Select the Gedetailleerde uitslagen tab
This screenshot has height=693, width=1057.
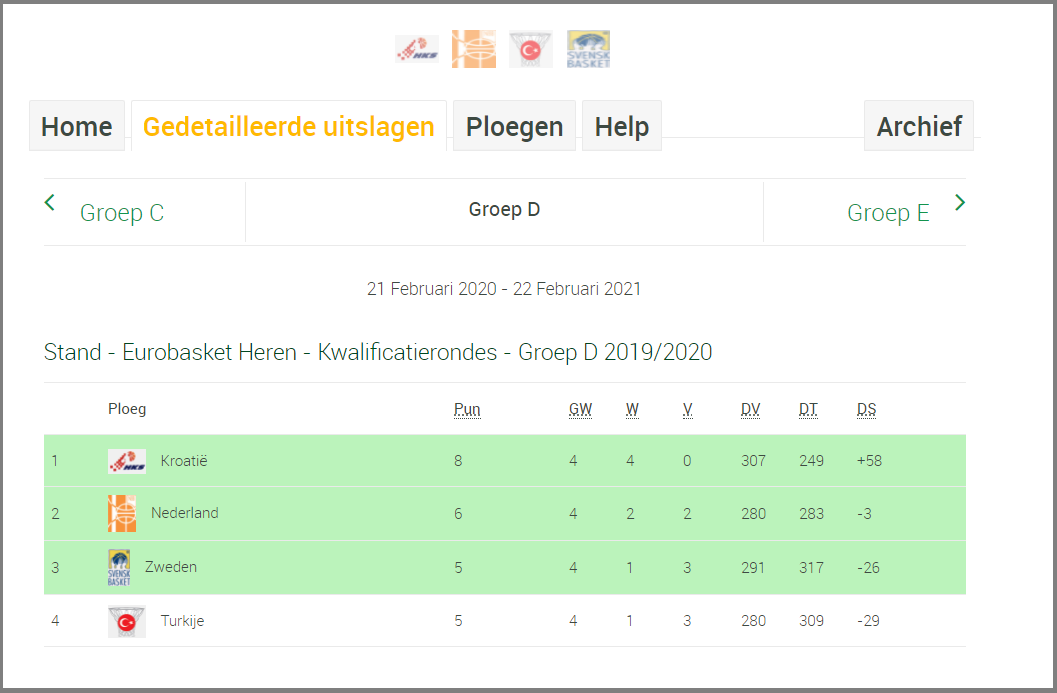[x=289, y=126]
